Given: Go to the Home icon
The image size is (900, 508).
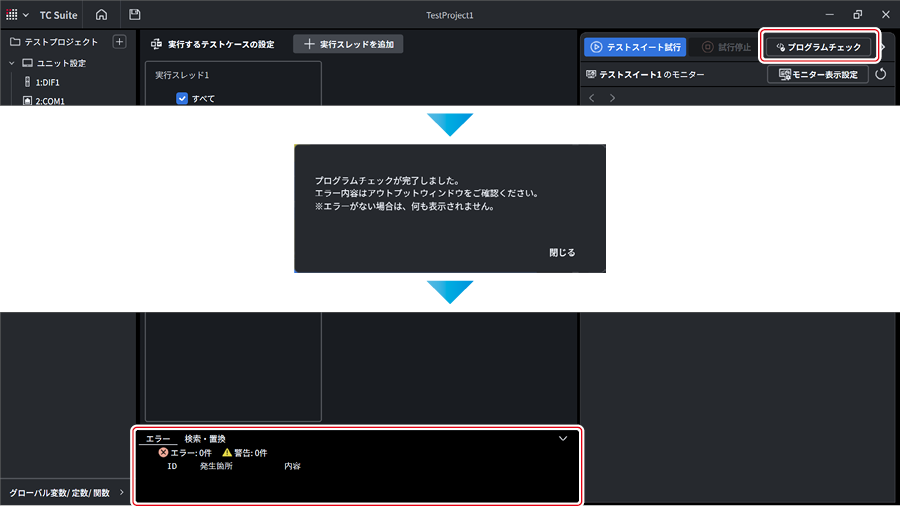Looking at the screenshot, I should click(x=102, y=15).
